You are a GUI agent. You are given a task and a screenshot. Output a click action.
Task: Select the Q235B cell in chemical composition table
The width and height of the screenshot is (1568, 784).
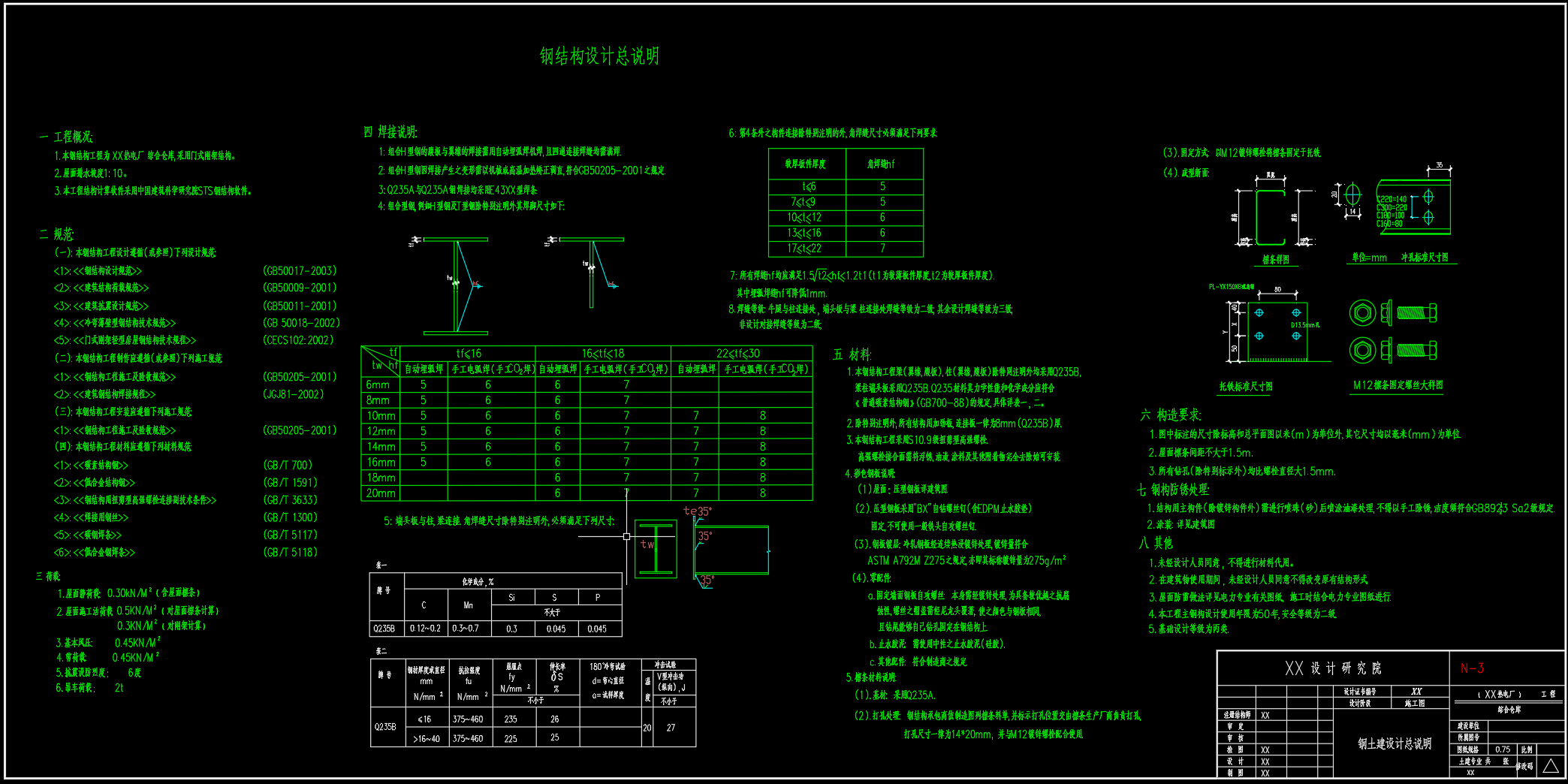pos(384,629)
